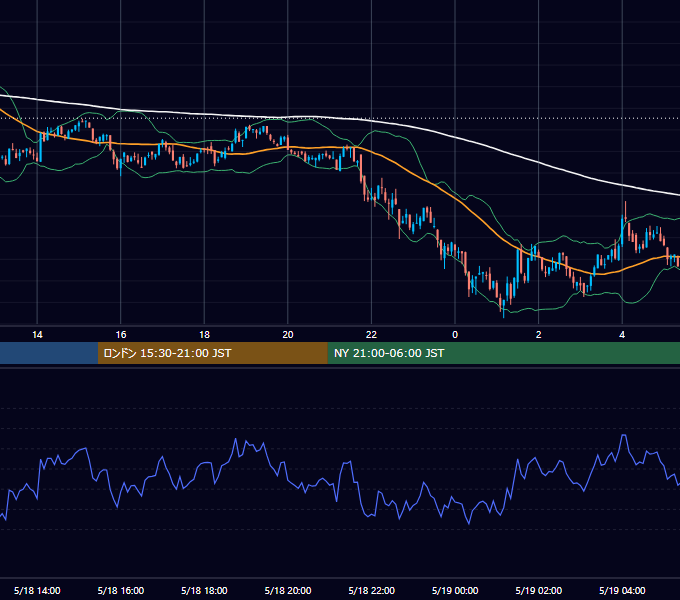Click the 5/19 02:00 date label
The image size is (680, 600).
[539, 590]
